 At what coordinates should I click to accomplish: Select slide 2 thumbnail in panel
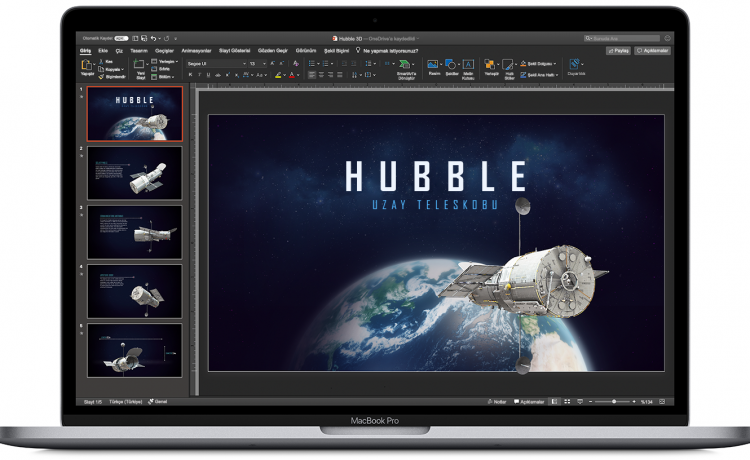(134, 173)
